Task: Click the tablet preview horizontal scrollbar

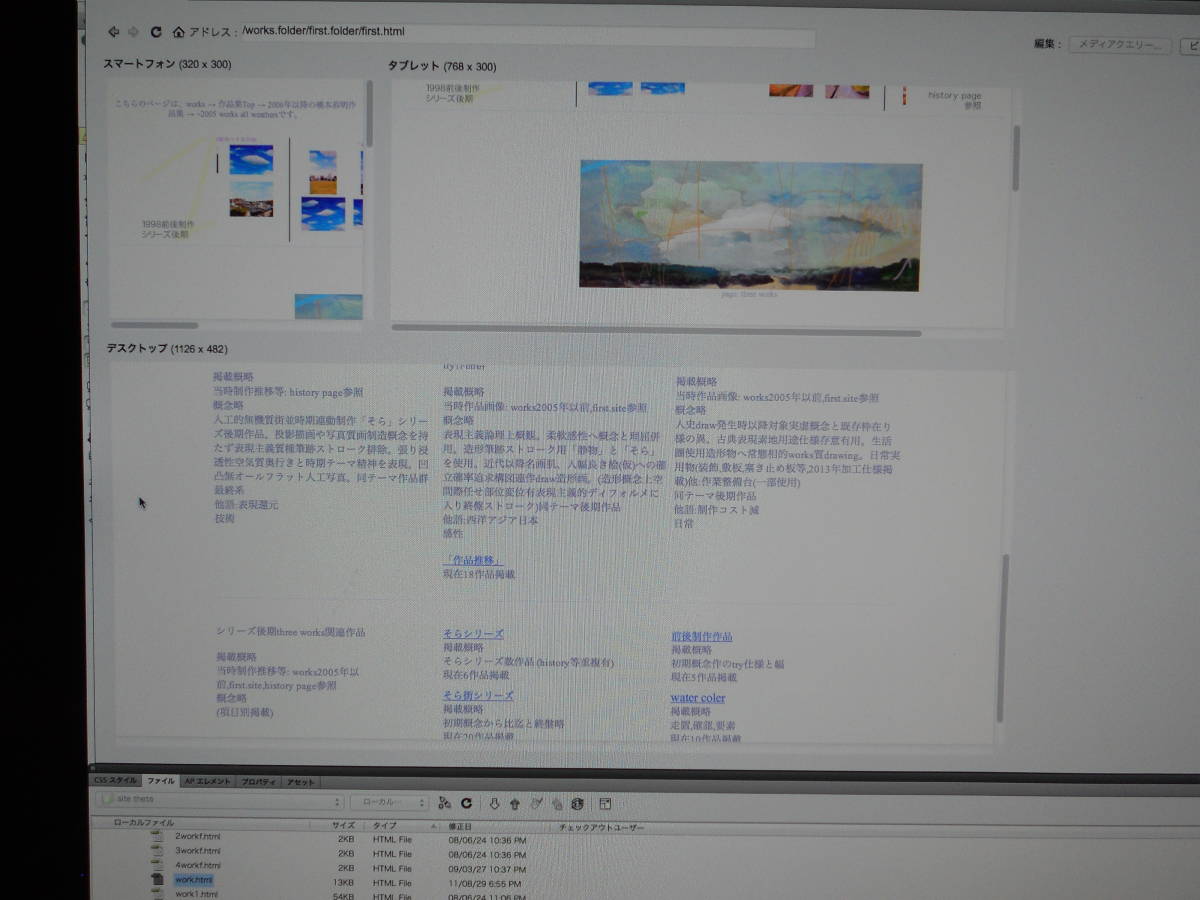Action: (656, 329)
